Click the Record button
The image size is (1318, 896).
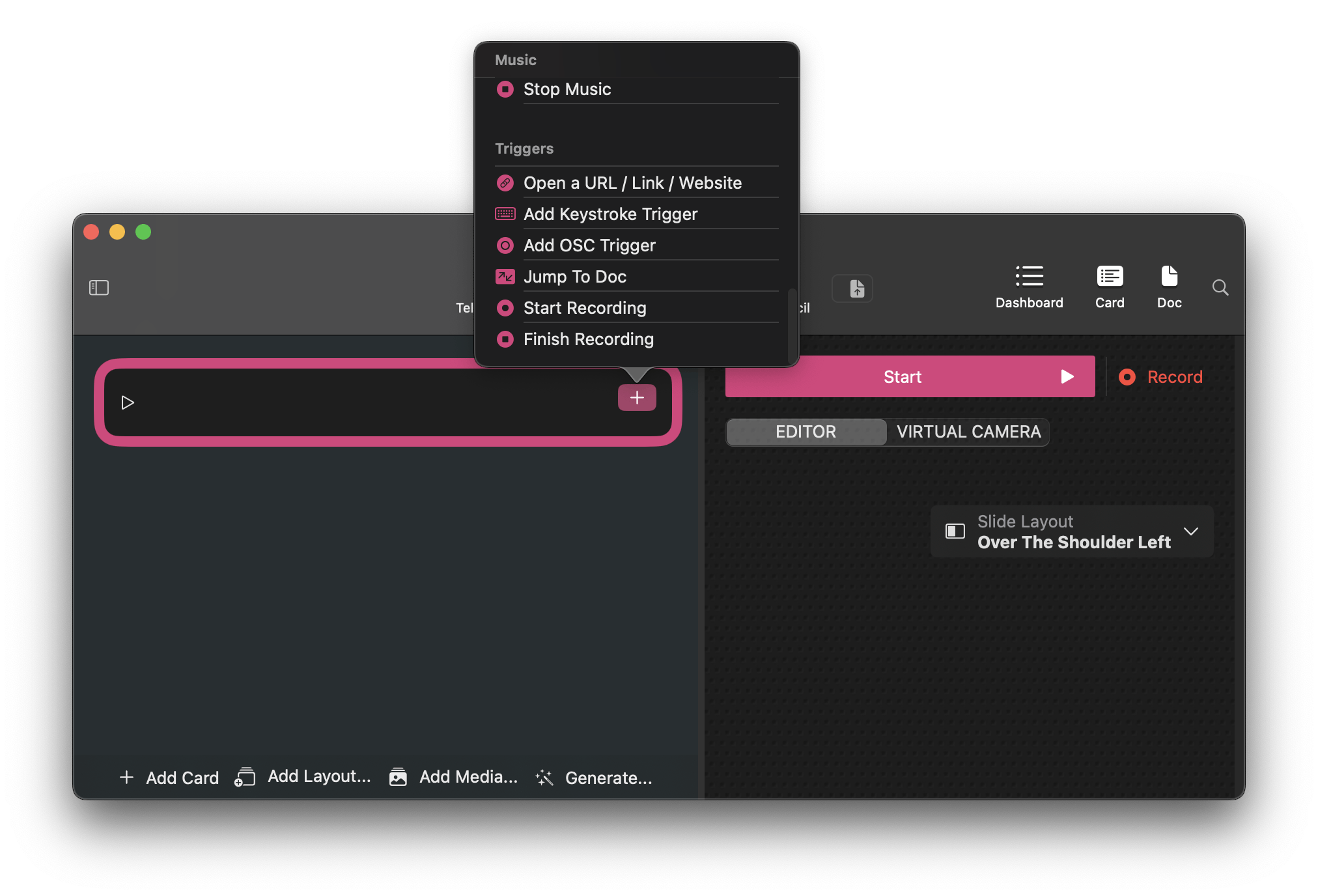pos(1160,377)
